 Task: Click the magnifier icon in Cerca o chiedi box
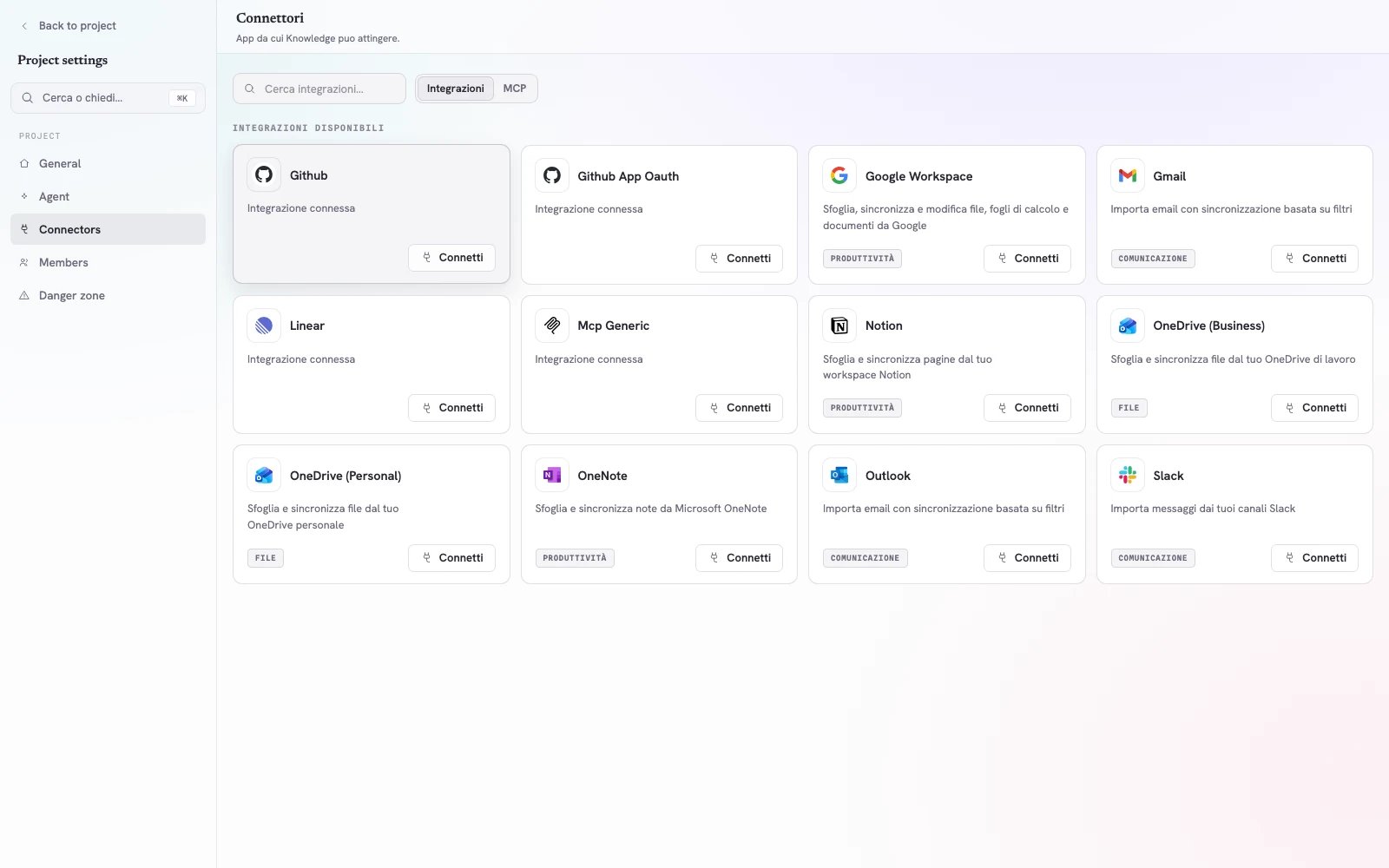(28, 98)
